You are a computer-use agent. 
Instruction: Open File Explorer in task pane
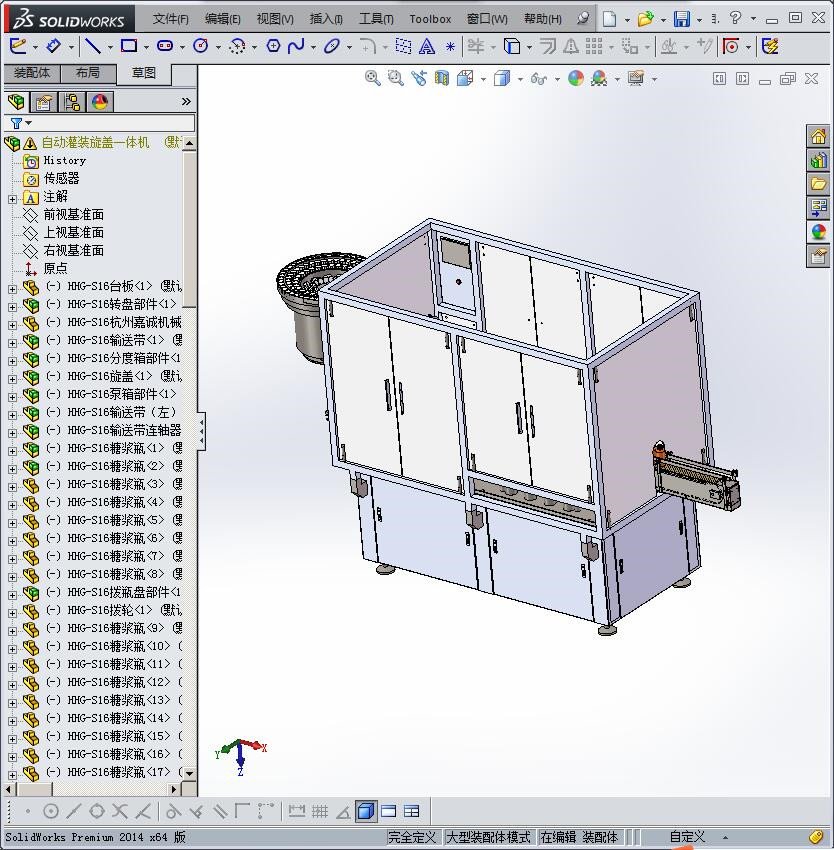818,184
